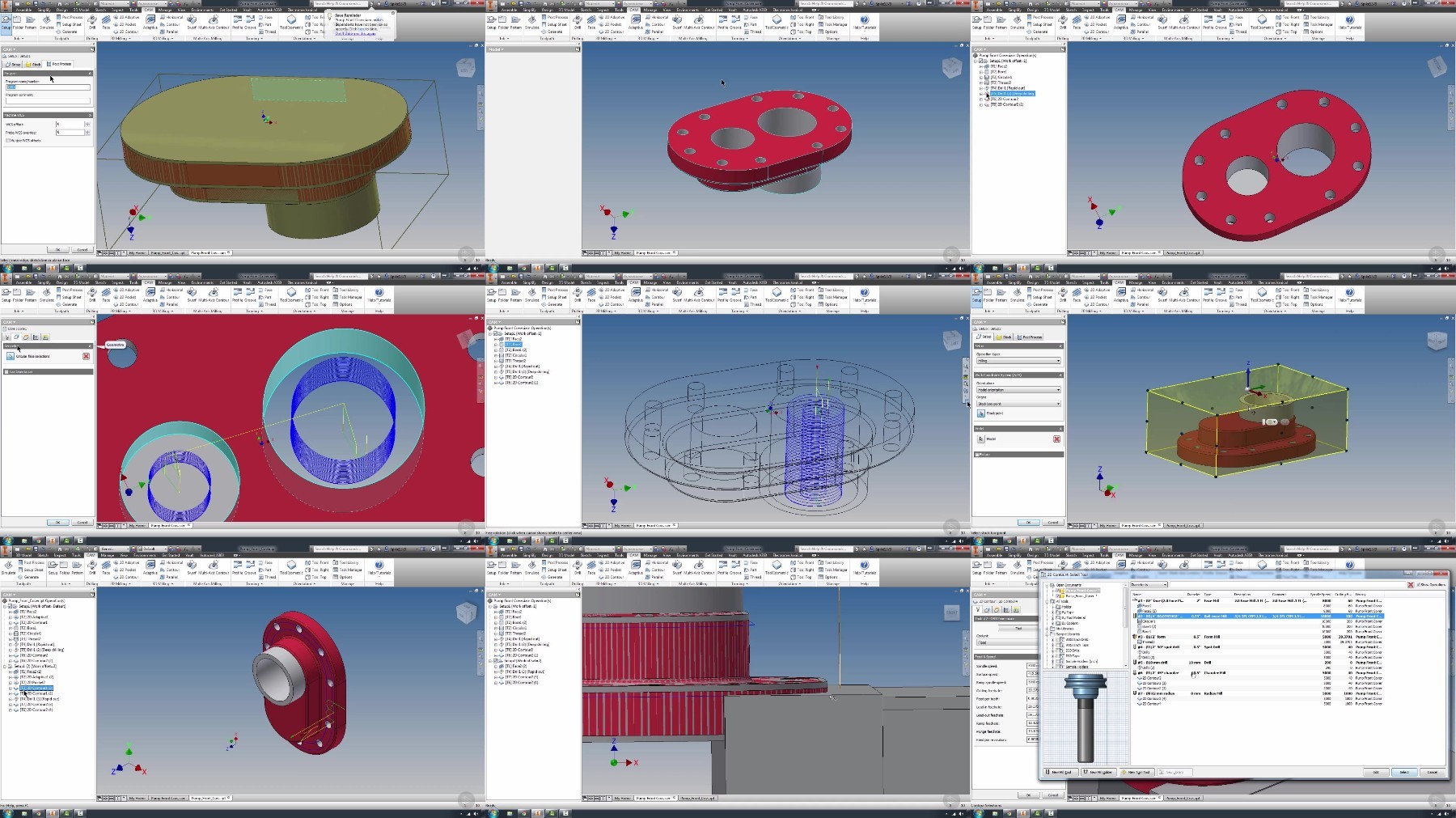Open Operation type dropdown showing Milling
Screen dimensions: 1456x818
(x=1019, y=361)
